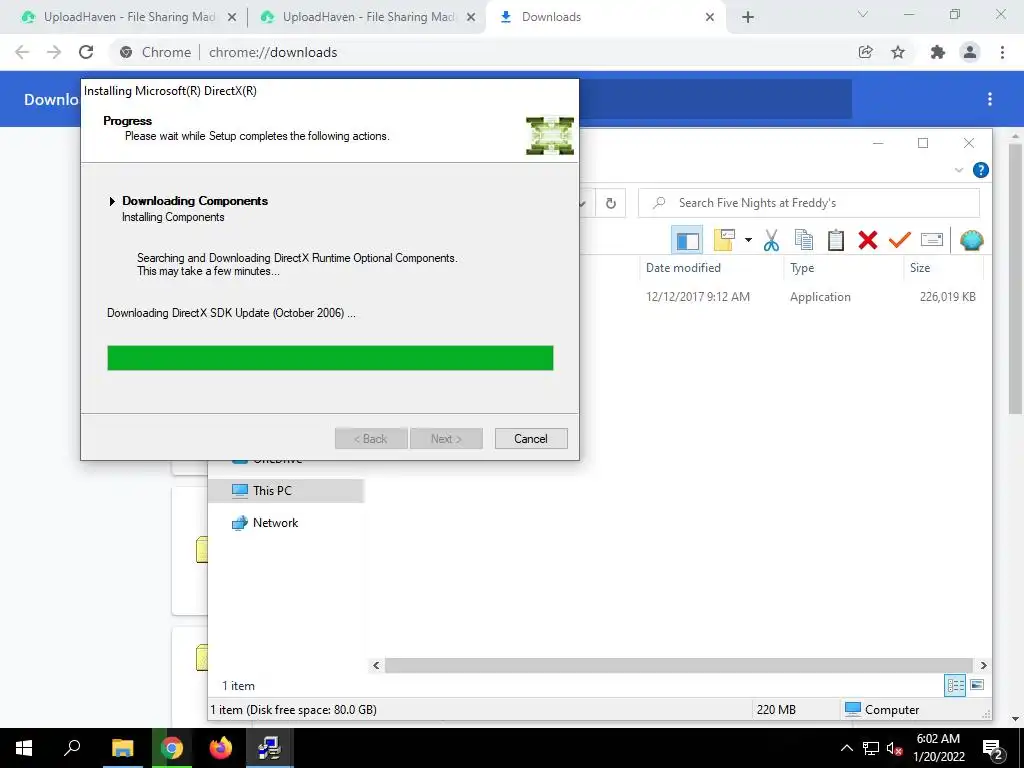Viewport: 1024px width, 768px height.
Task: Click the green DirectX download progress bar
Action: point(330,359)
